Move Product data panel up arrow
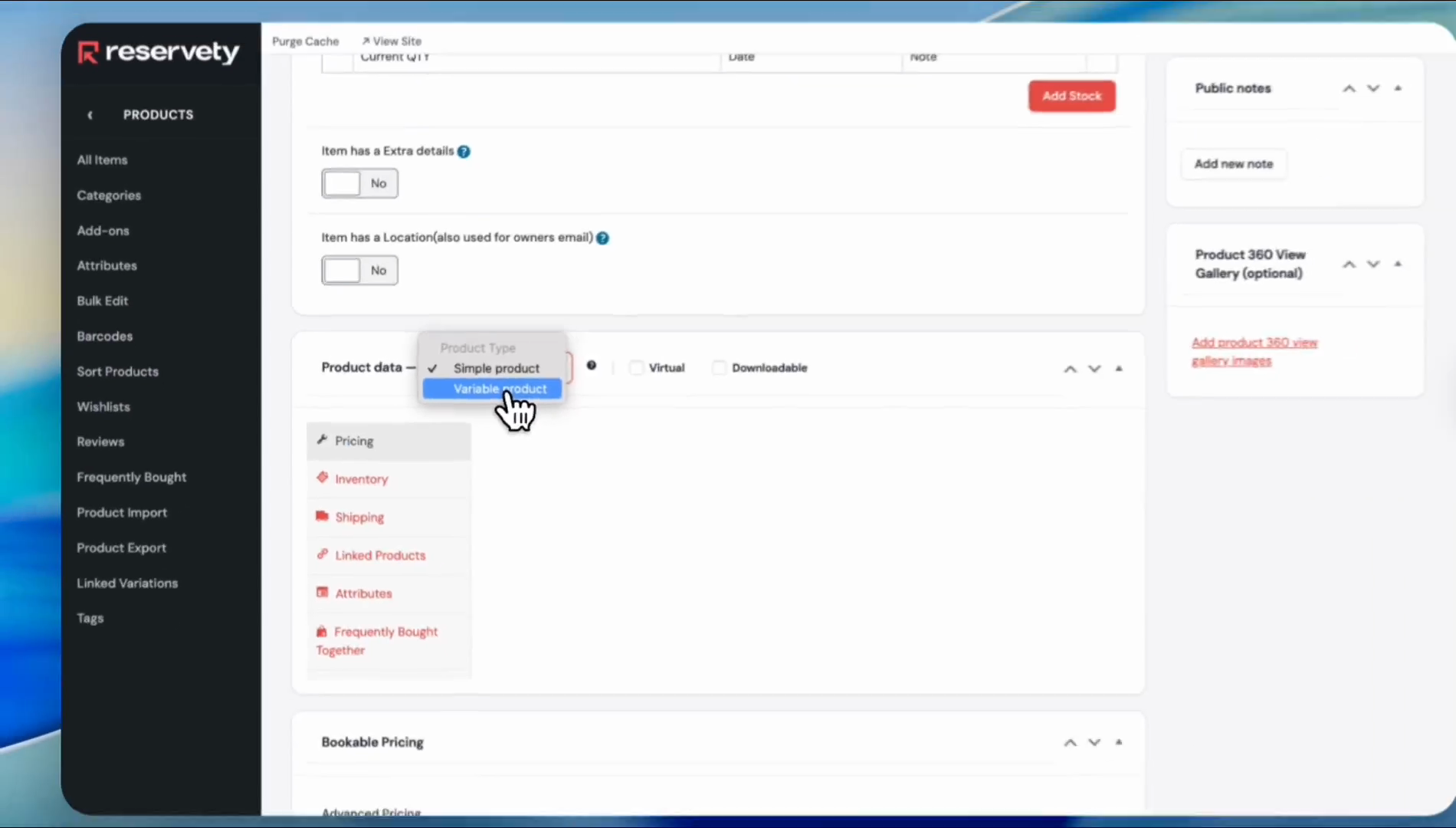 click(x=1070, y=369)
